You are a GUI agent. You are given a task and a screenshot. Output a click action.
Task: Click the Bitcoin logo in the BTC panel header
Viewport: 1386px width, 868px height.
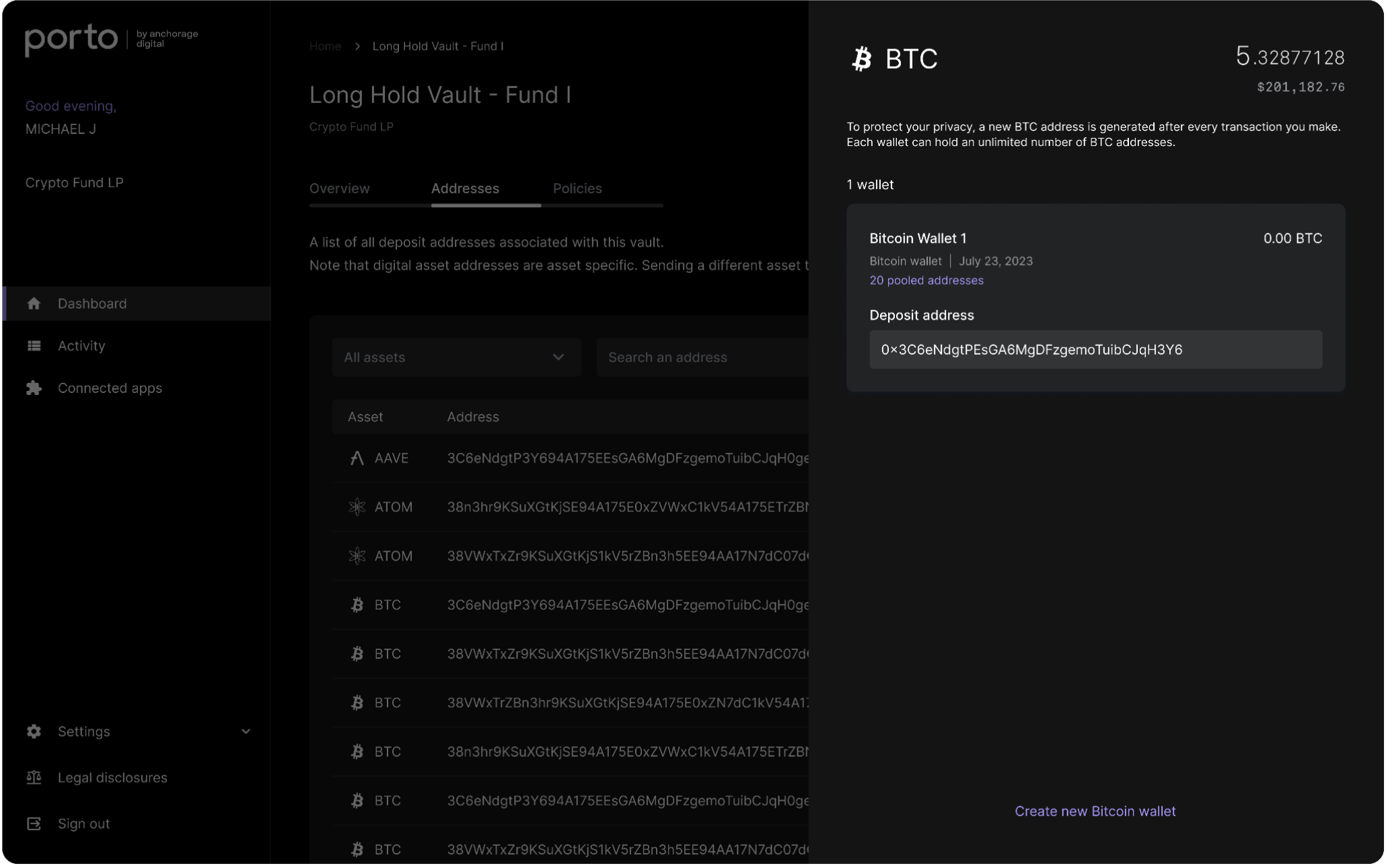(862, 59)
